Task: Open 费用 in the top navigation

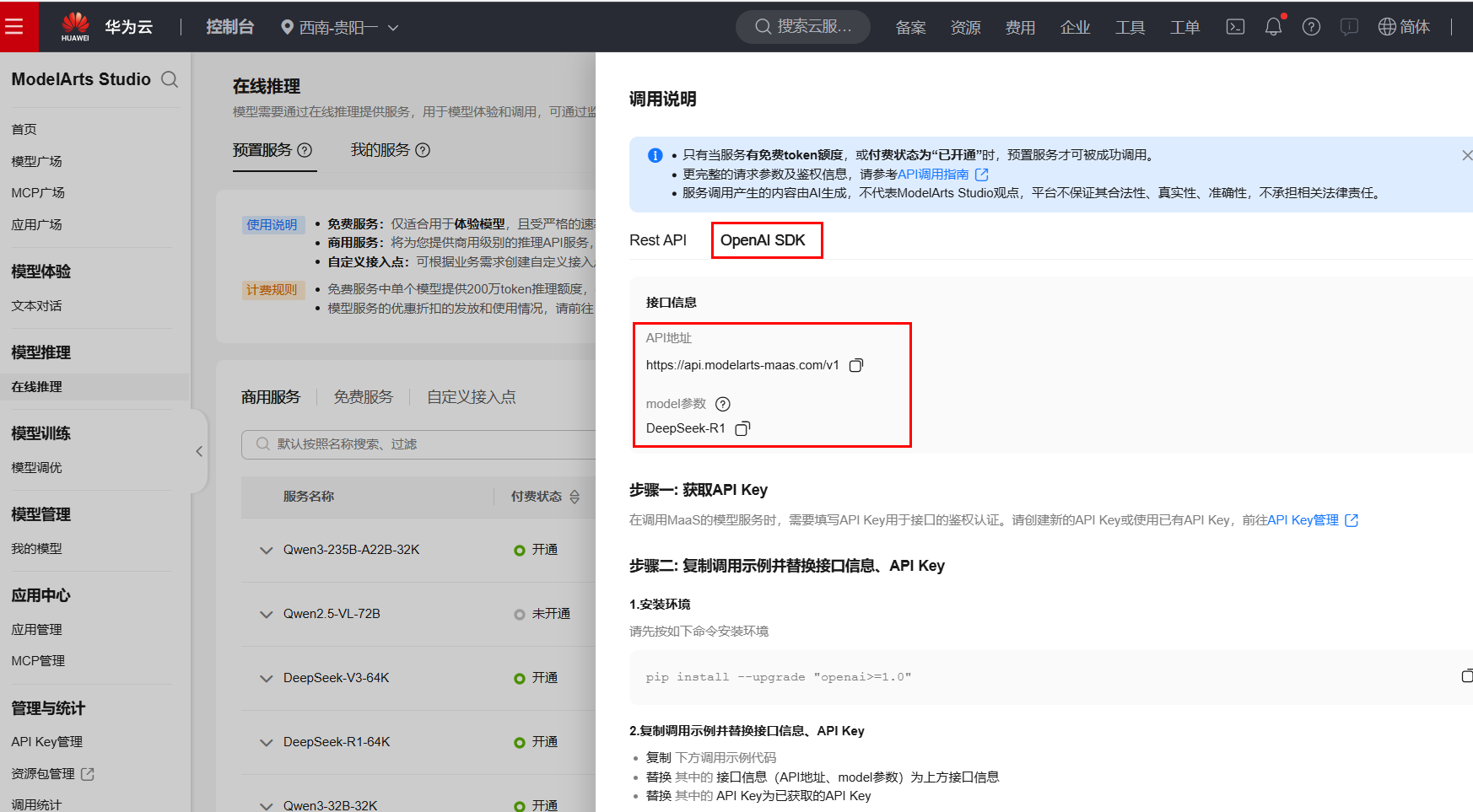Action: click(1020, 27)
